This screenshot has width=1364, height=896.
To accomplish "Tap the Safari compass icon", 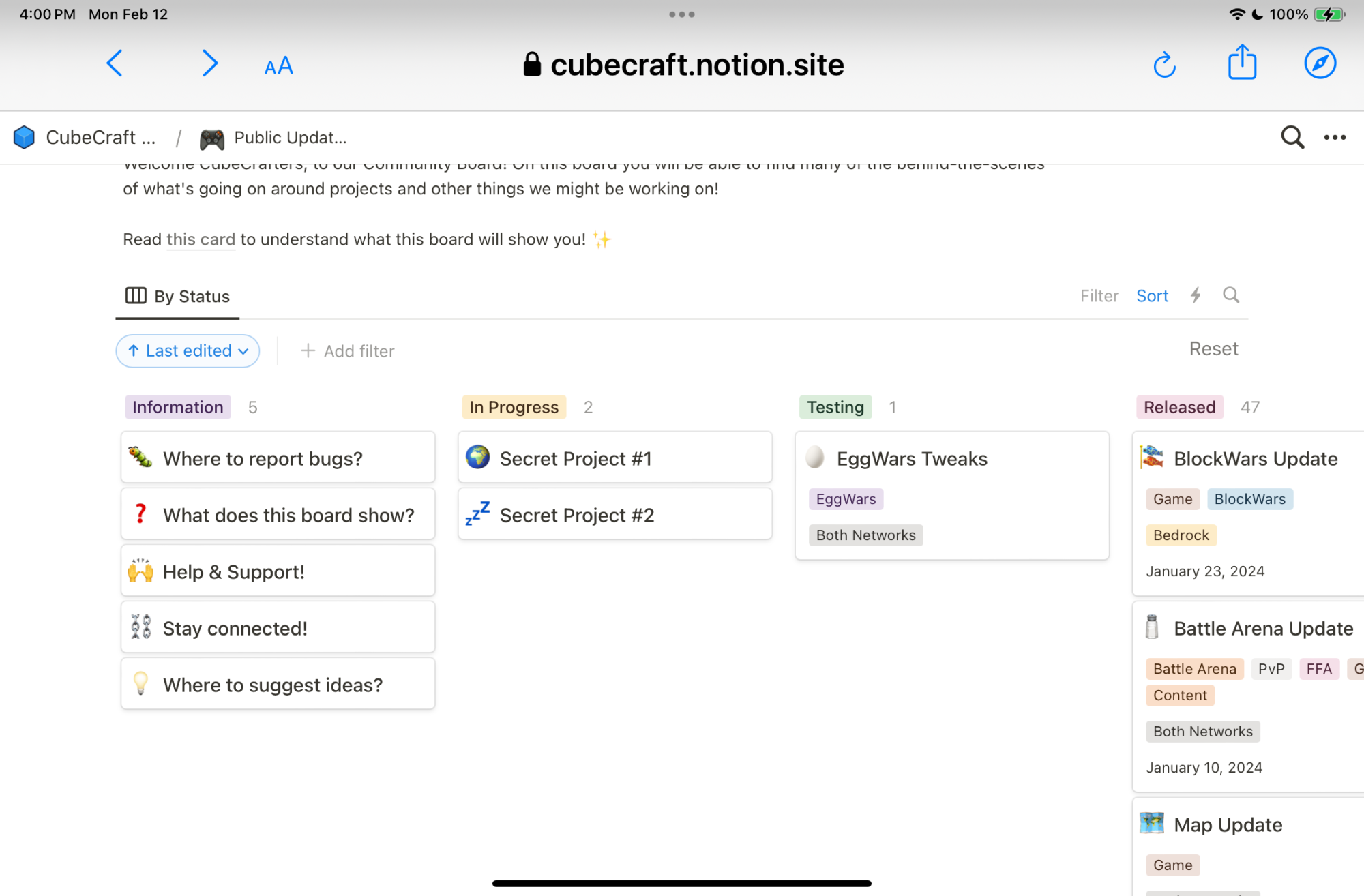I will tap(1320, 63).
